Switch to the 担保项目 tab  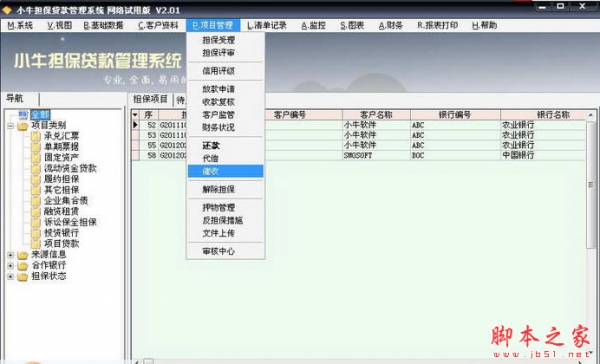[x=150, y=100]
